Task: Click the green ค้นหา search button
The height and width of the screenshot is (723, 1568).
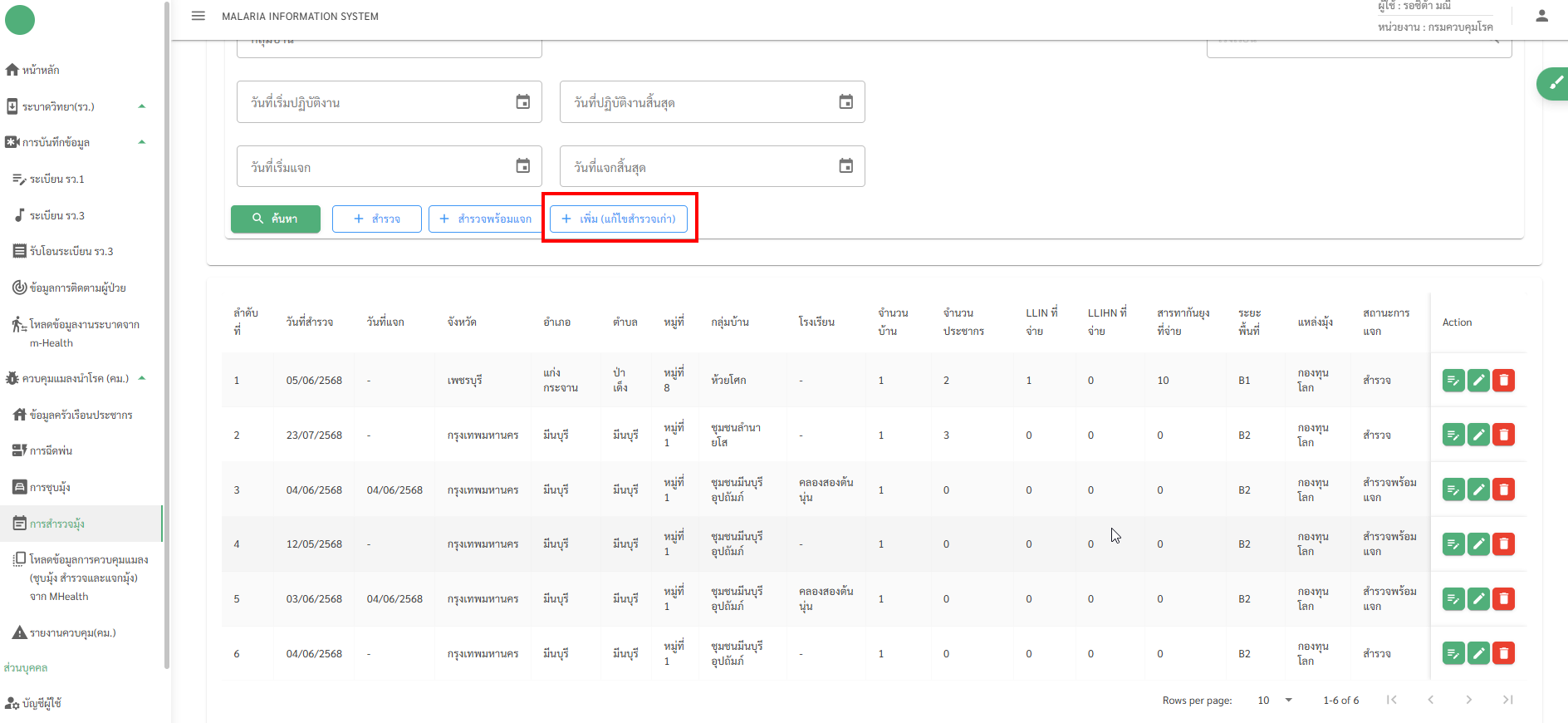Action: click(x=276, y=219)
